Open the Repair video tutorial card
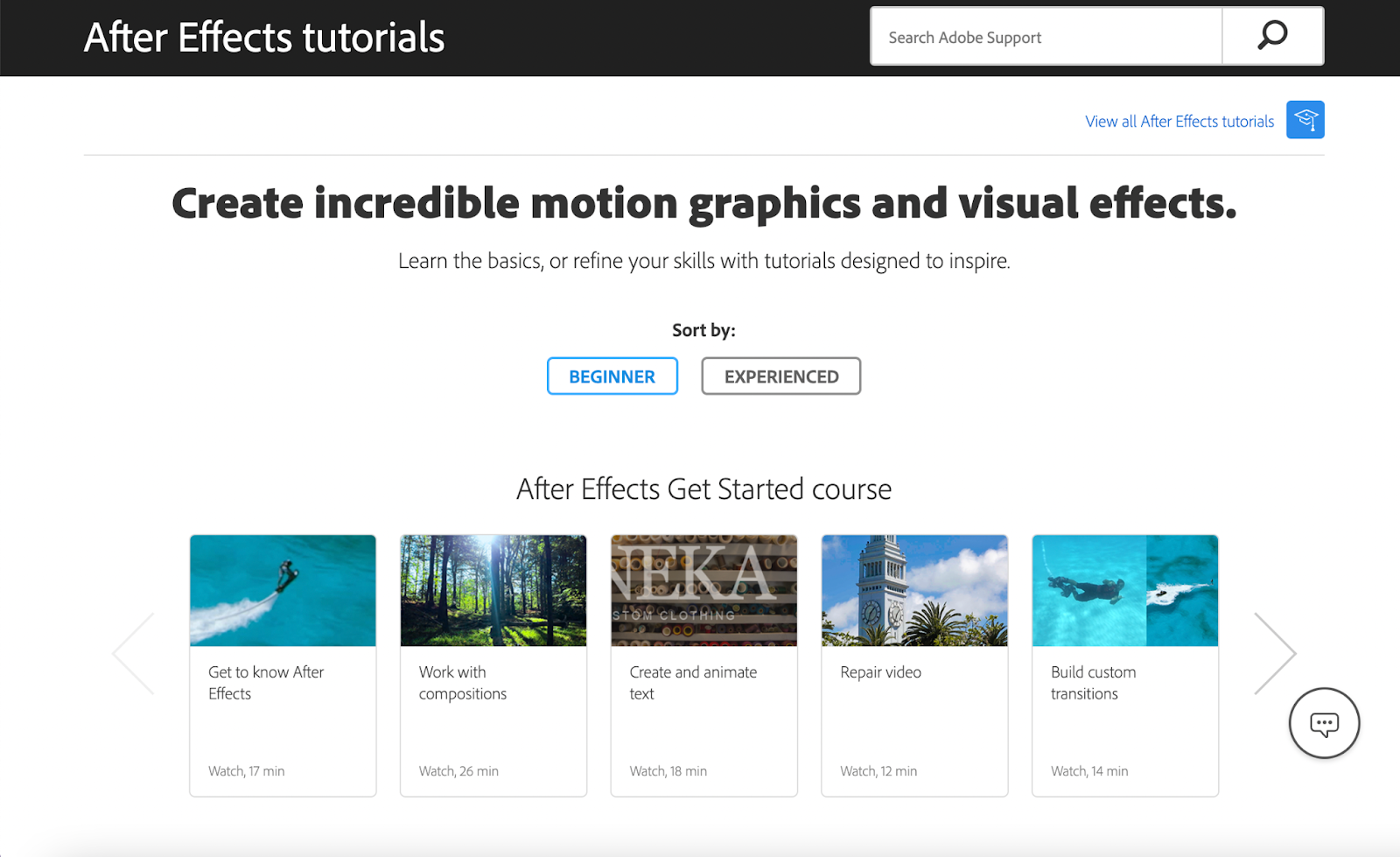The height and width of the screenshot is (857, 1400). click(x=879, y=672)
